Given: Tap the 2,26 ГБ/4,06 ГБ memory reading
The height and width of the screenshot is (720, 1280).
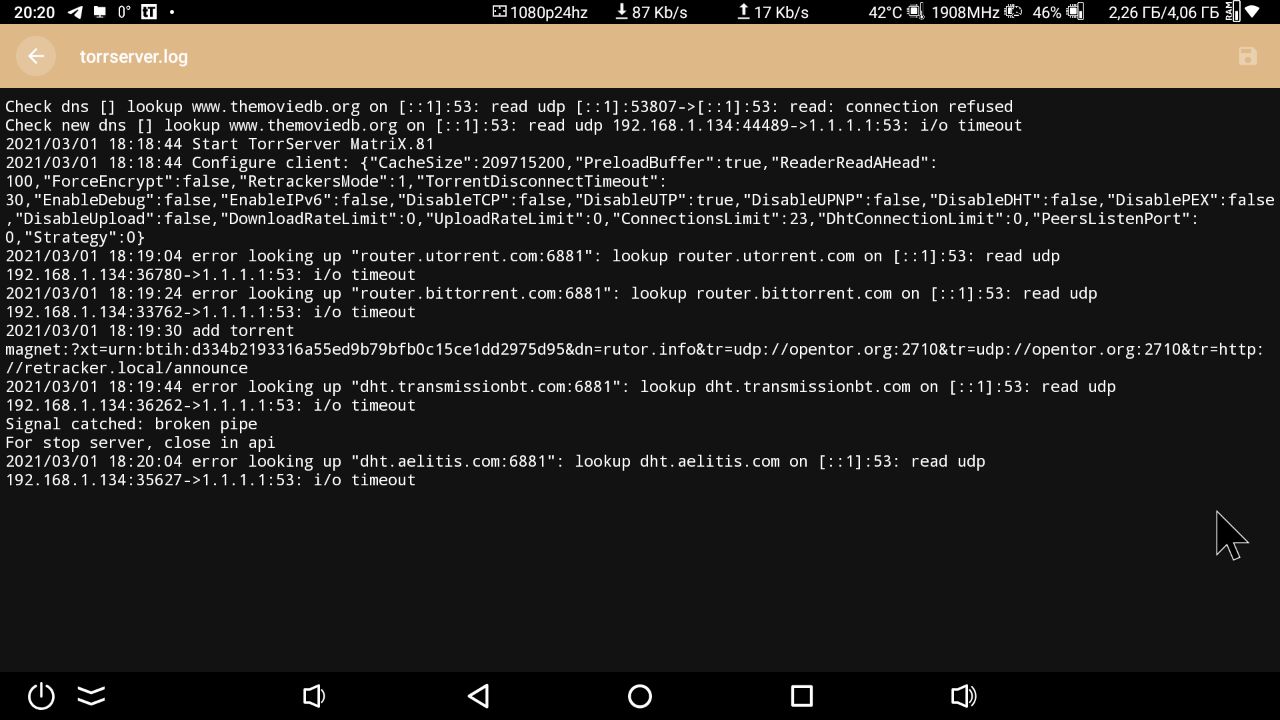Looking at the screenshot, I should click(x=1164, y=12).
